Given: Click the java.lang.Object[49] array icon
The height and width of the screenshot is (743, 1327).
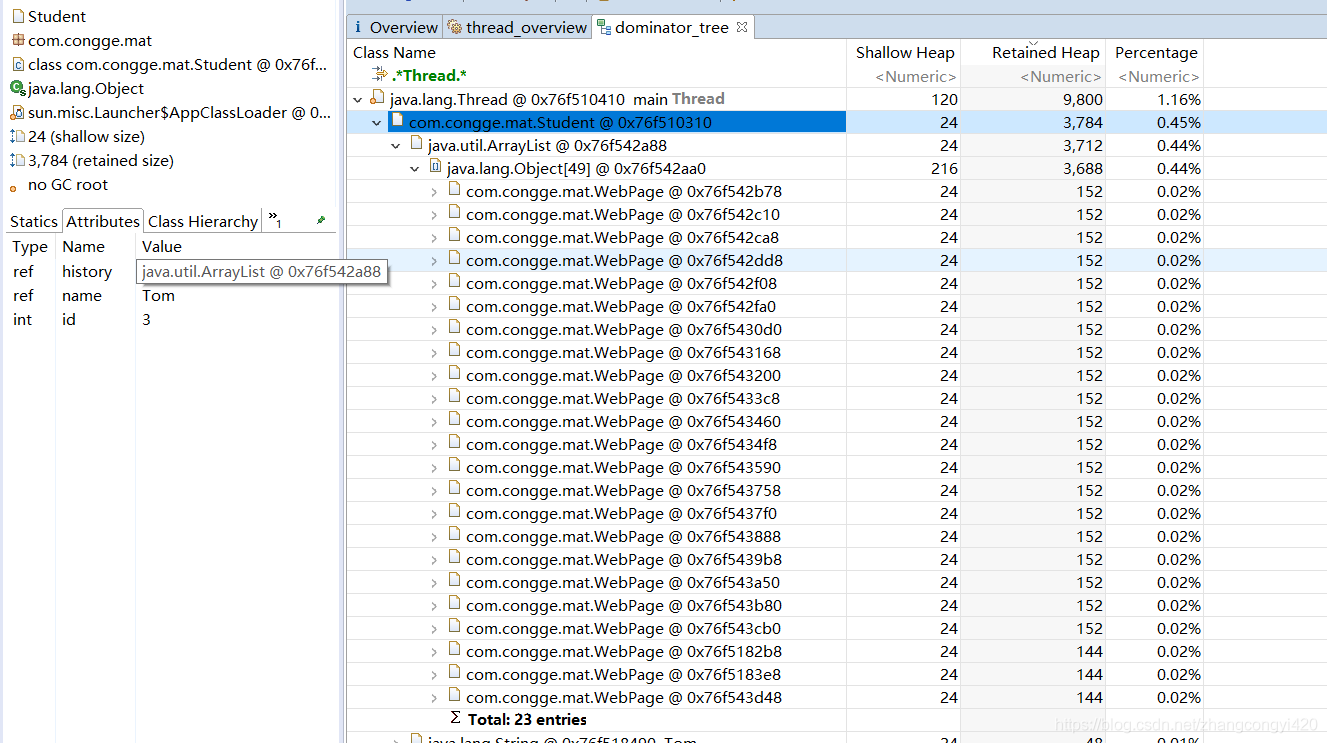Looking at the screenshot, I should click(x=435, y=167).
